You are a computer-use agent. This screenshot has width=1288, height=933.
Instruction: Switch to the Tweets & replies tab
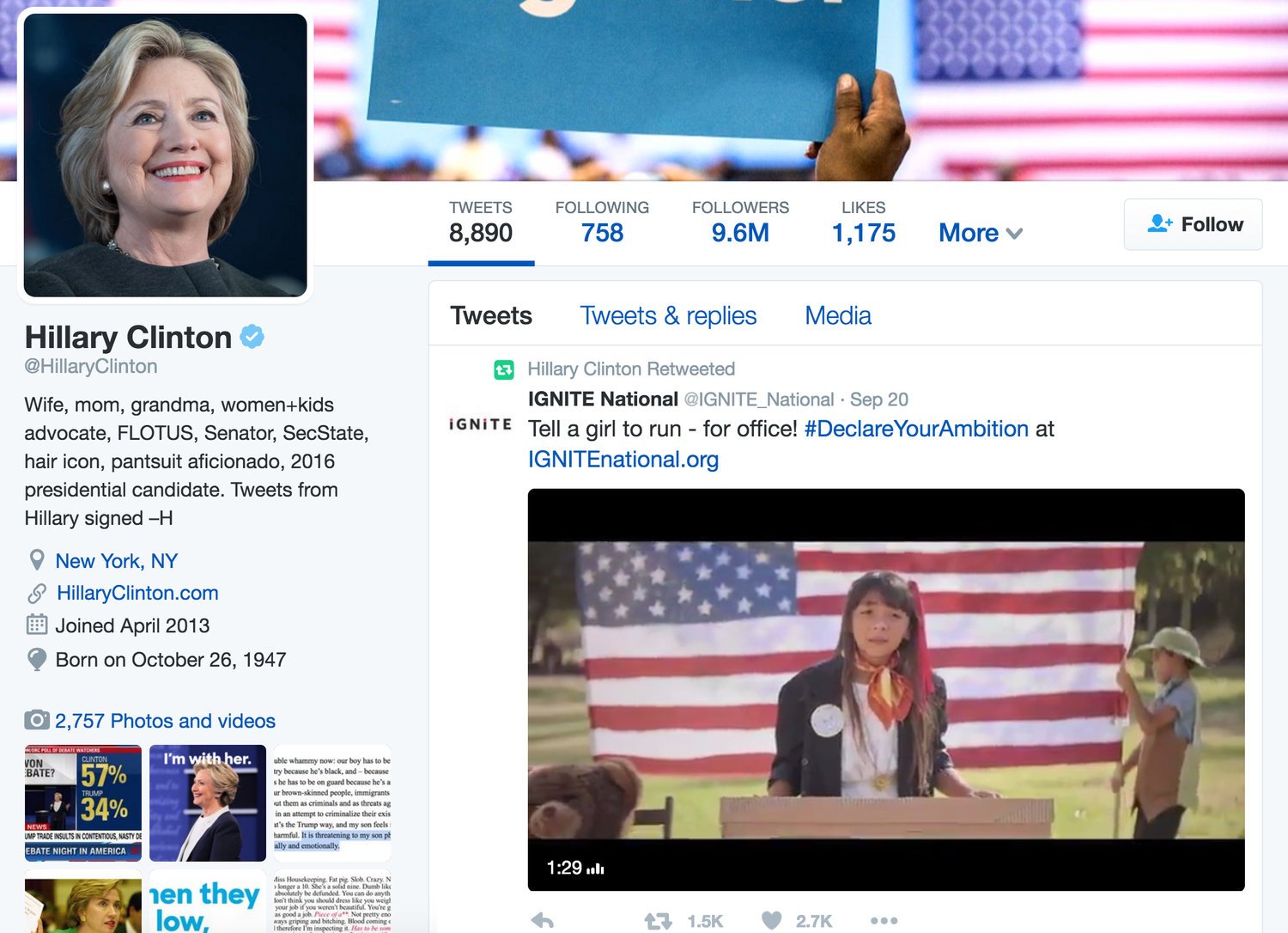(668, 315)
